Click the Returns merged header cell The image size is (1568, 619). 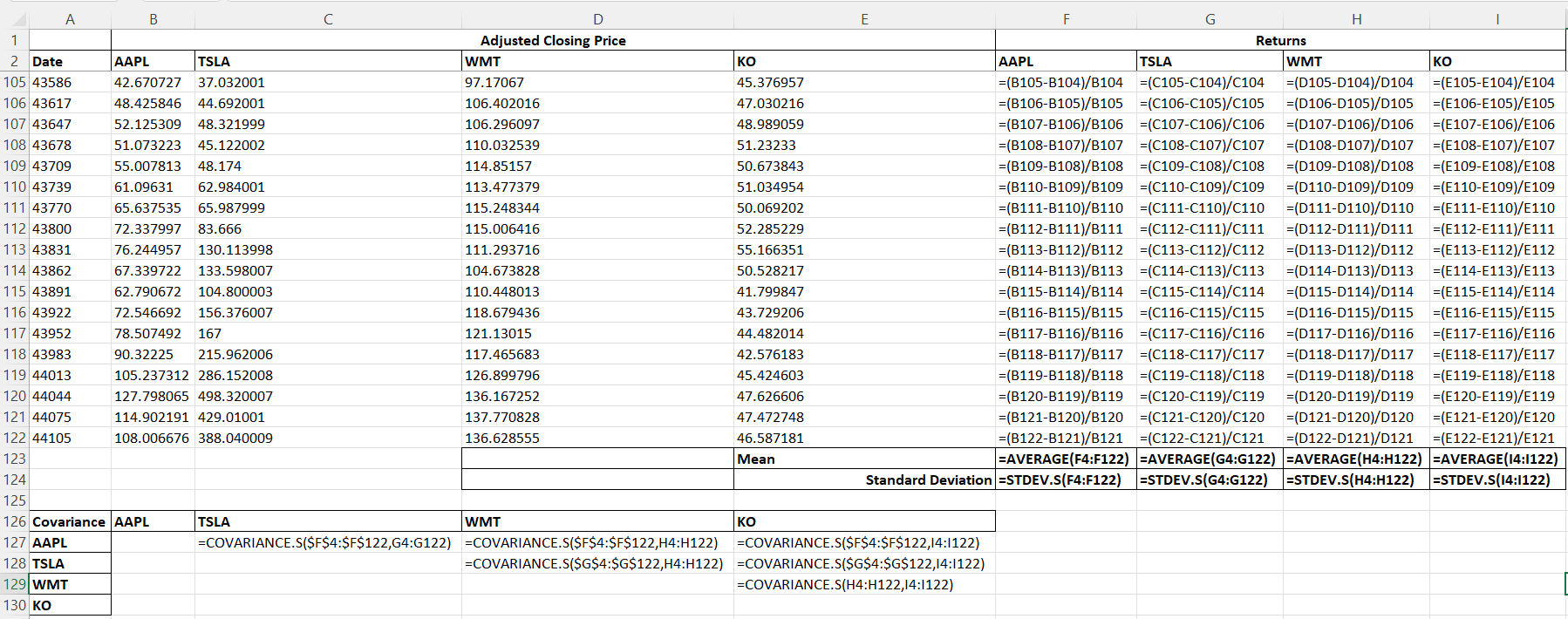[1280, 40]
